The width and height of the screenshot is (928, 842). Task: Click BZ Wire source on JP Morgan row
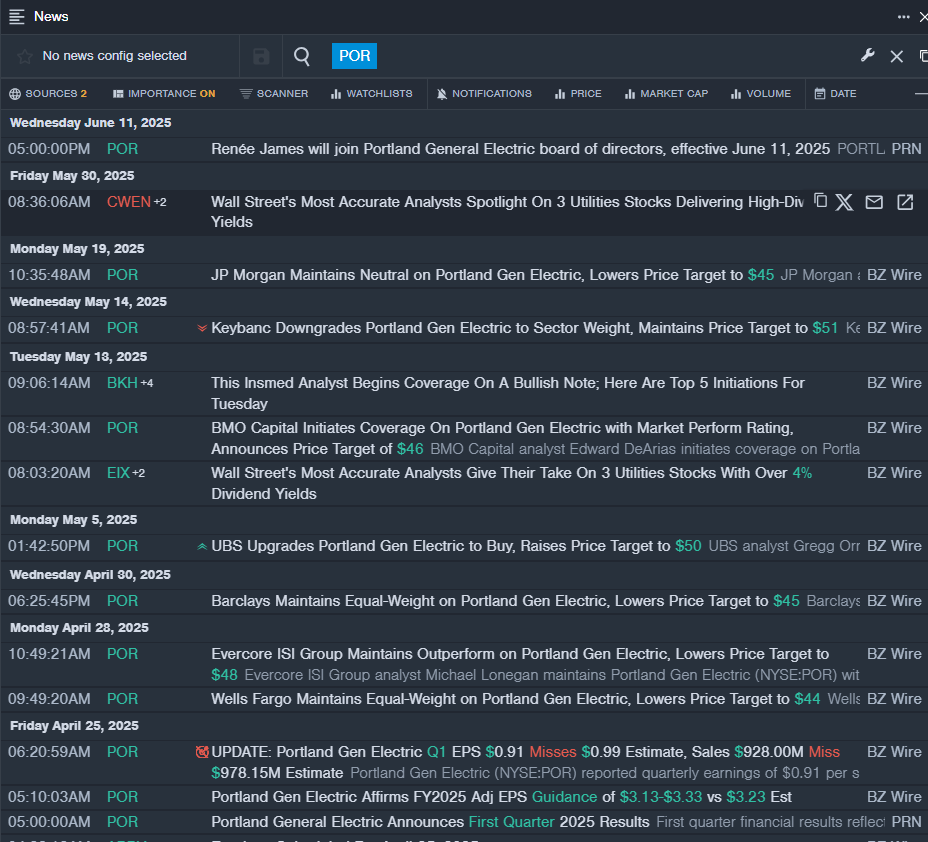(x=894, y=275)
